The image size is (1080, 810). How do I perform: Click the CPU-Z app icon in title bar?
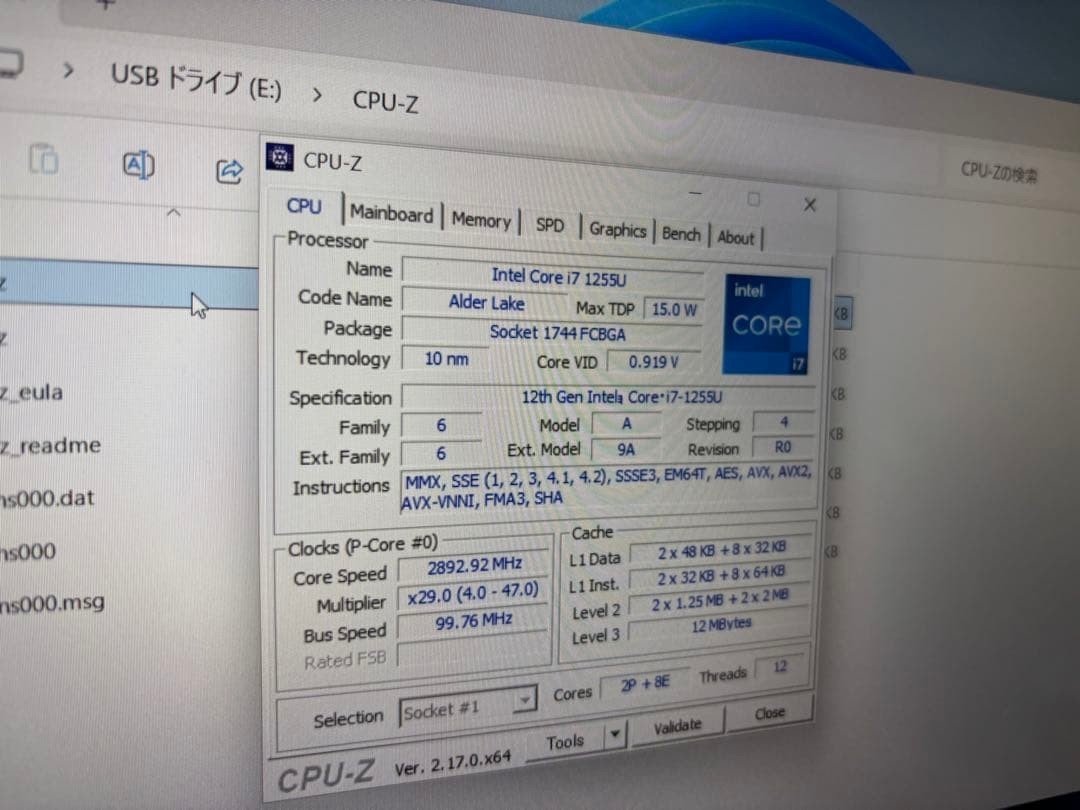coord(279,157)
